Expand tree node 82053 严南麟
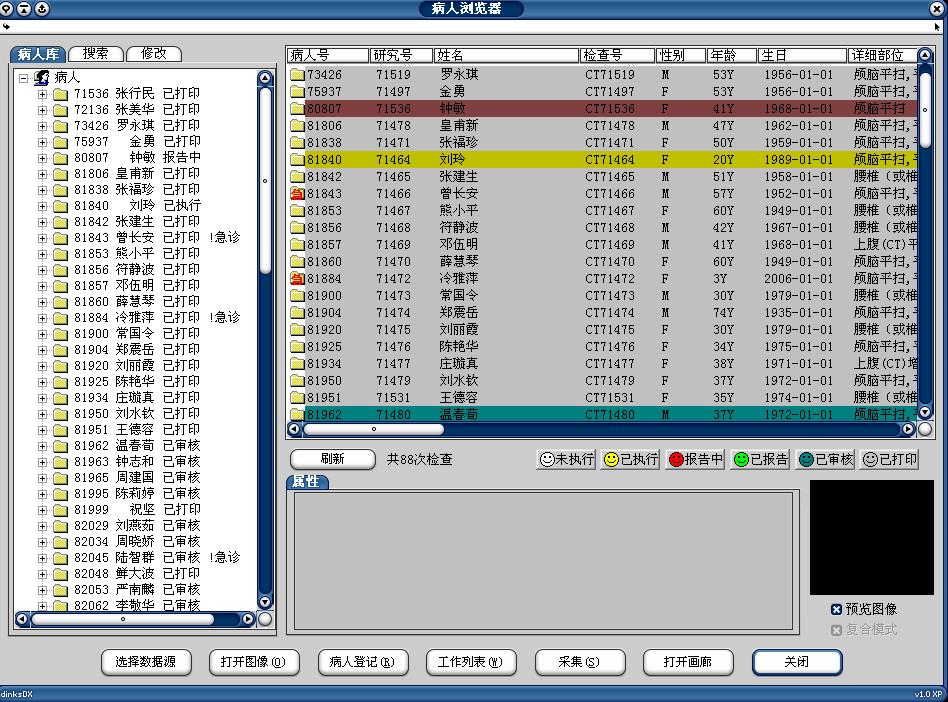Image resolution: width=948 pixels, height=702 pixels. (42, 590)
